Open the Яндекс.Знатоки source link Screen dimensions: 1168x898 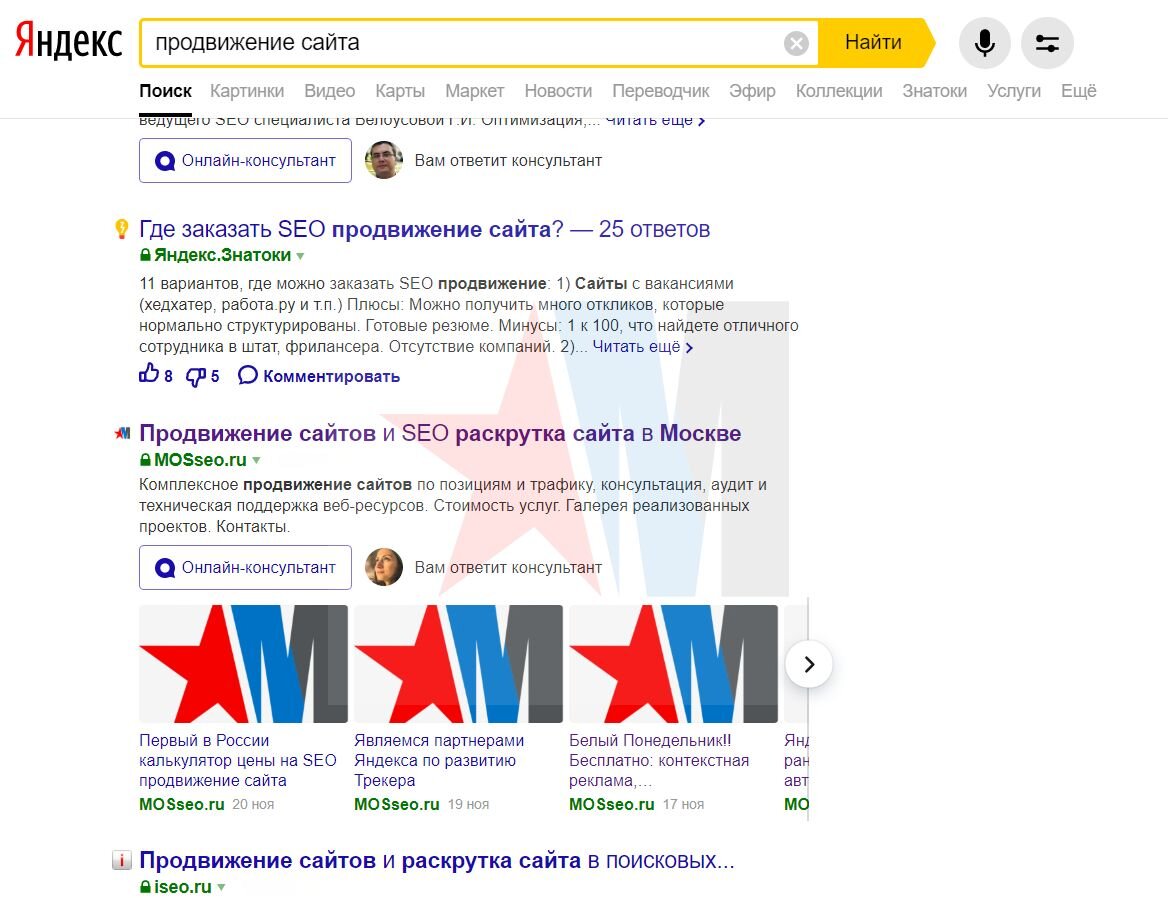pos(222,255)
